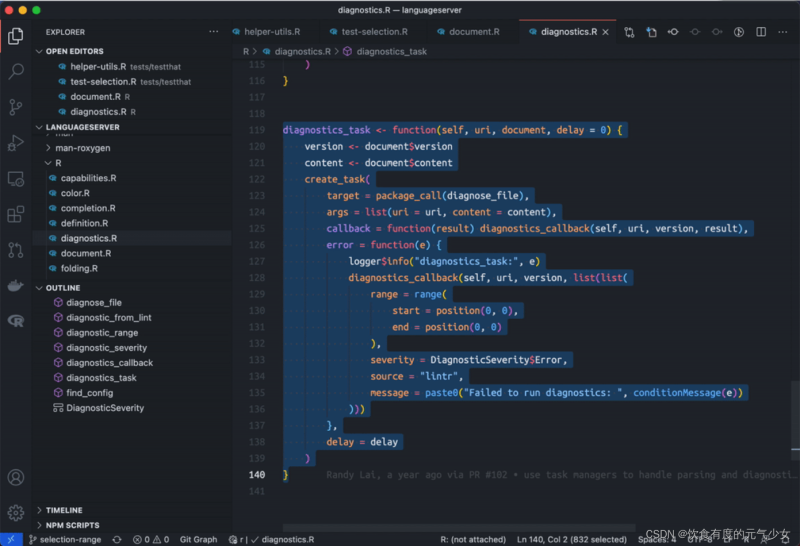Open the Run and Debug view

point(16,143)
